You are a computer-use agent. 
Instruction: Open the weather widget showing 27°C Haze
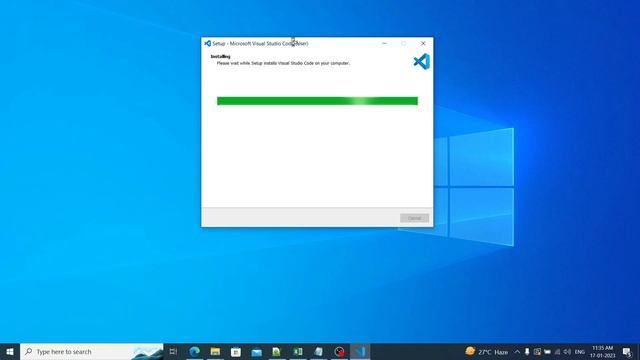coord(487,351)
